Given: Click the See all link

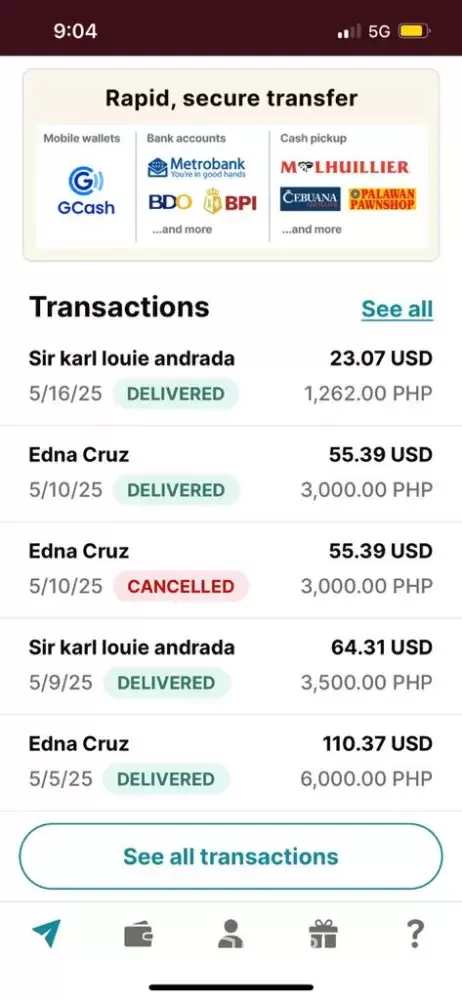Looking at the screenshot, I should 397,309.
